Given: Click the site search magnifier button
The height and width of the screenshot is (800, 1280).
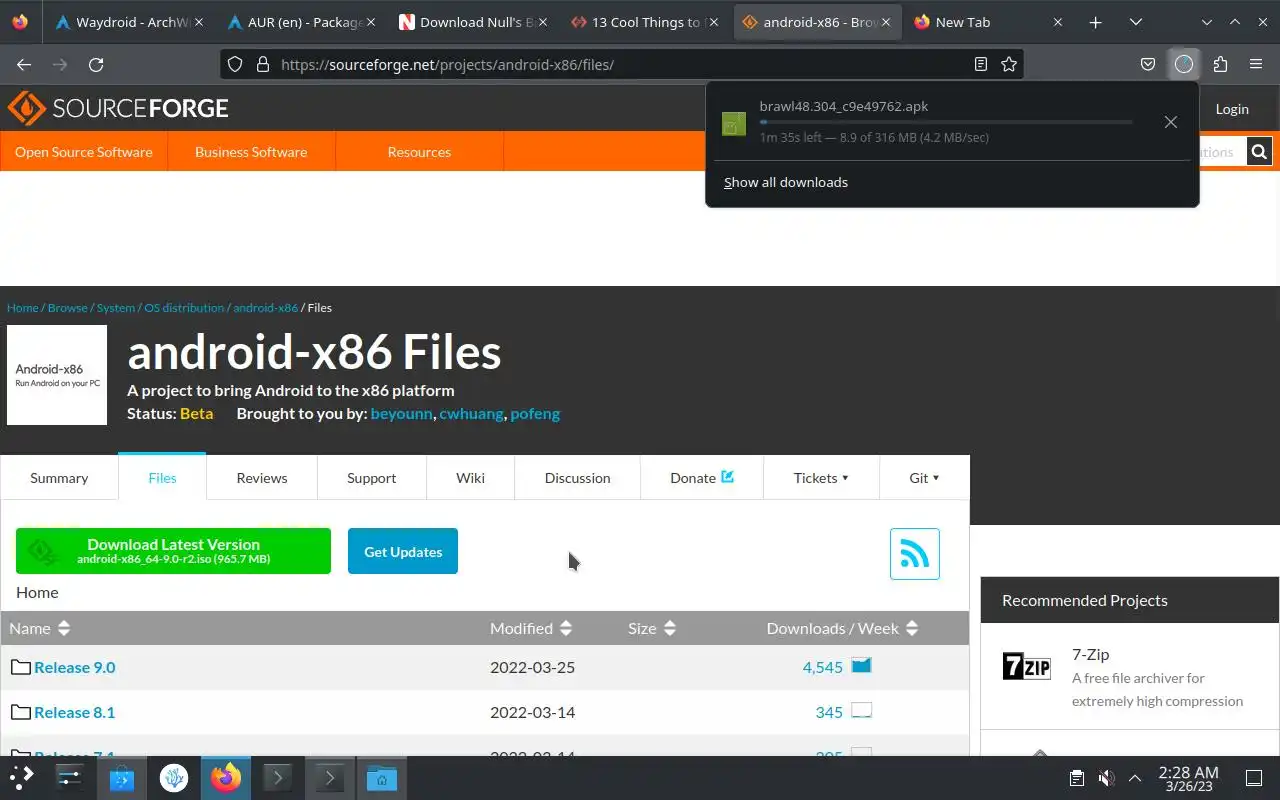Looking at the screenshot, I should pyautogui.click(x=1259, y=152).
